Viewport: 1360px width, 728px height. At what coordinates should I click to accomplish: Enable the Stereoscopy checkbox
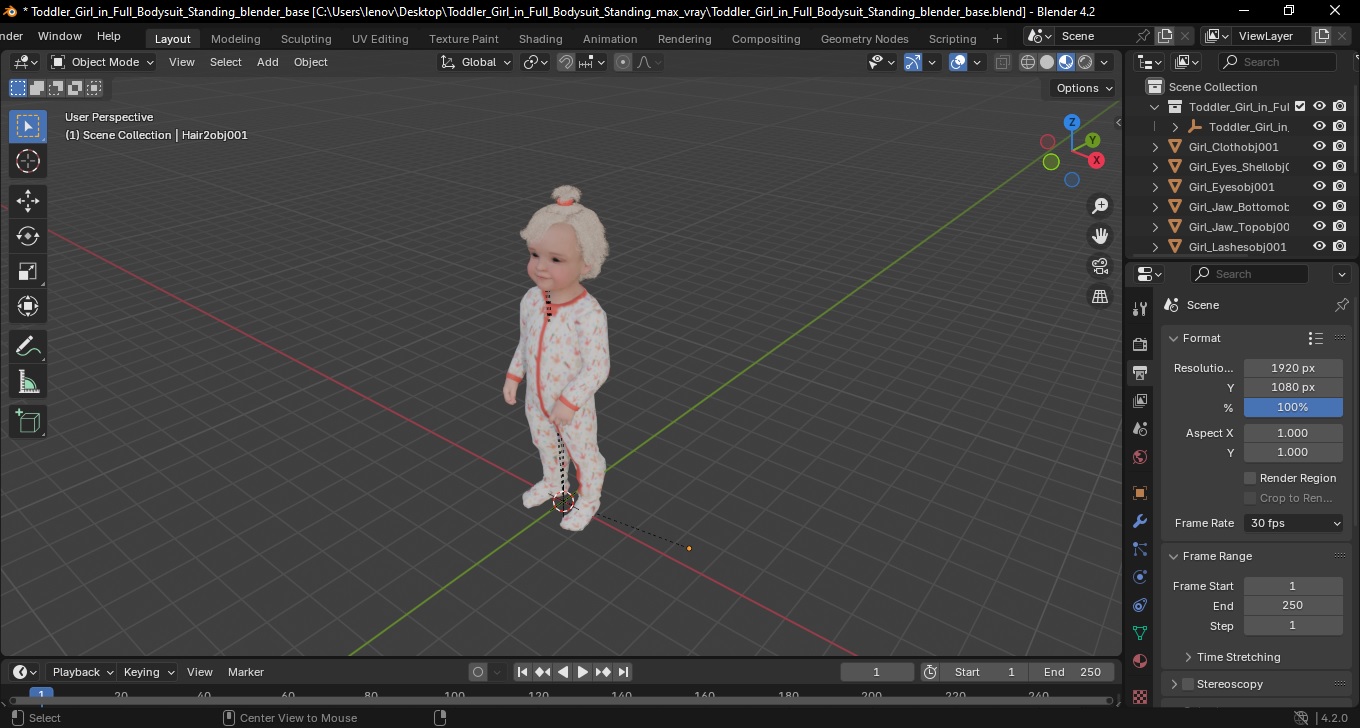[1188, 684]
